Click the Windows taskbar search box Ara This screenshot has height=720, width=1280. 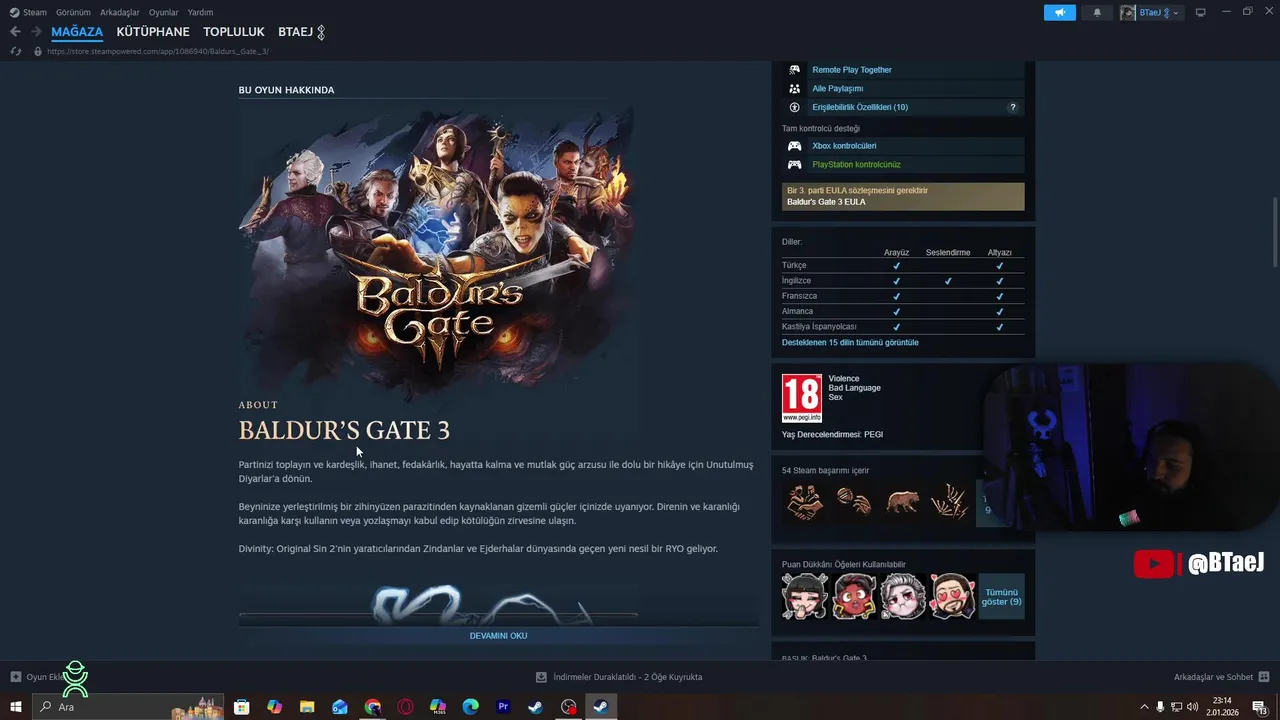[x=130, y=707]
